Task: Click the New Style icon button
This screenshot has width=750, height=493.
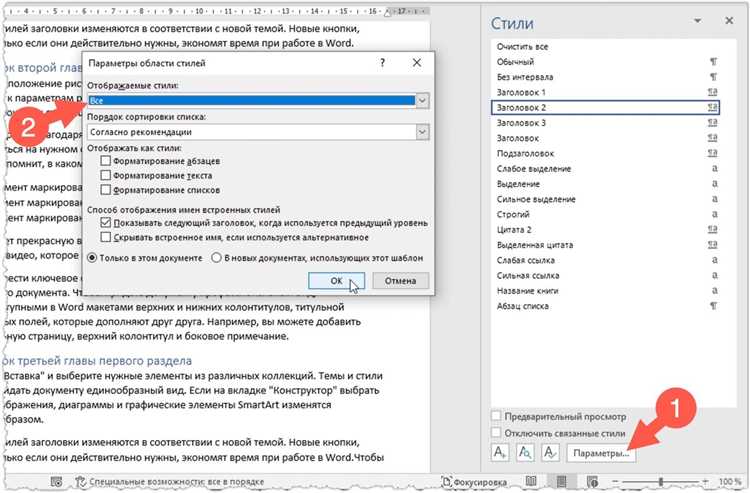Action: (500, 452)
